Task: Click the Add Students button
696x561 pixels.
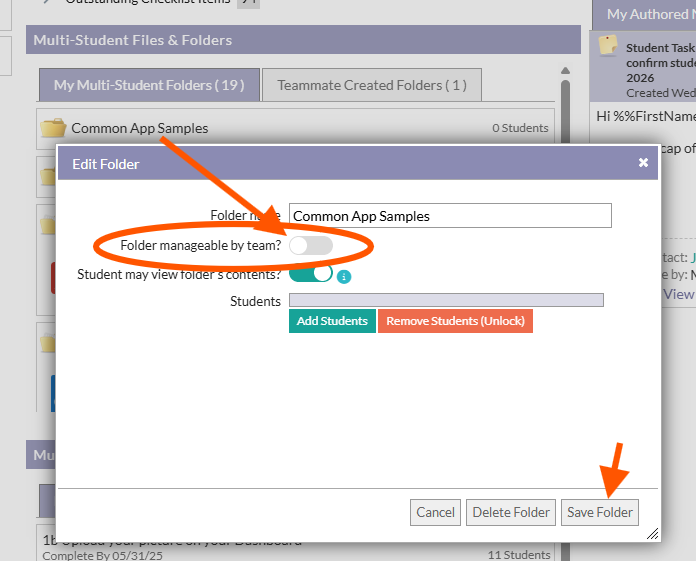Action: tap(332, 321)
